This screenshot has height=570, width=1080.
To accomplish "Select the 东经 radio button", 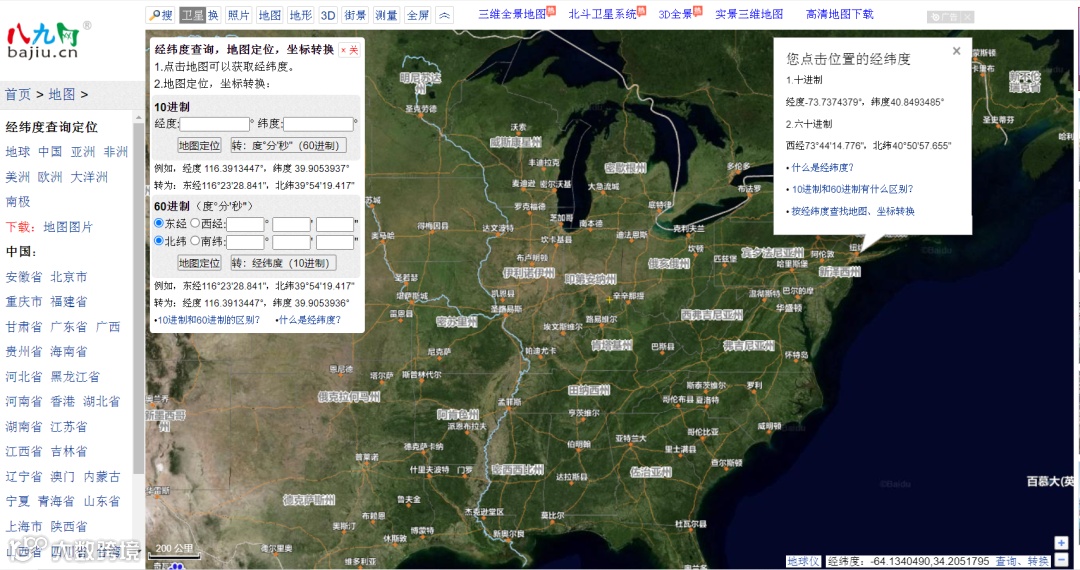I will pos(159,223).
